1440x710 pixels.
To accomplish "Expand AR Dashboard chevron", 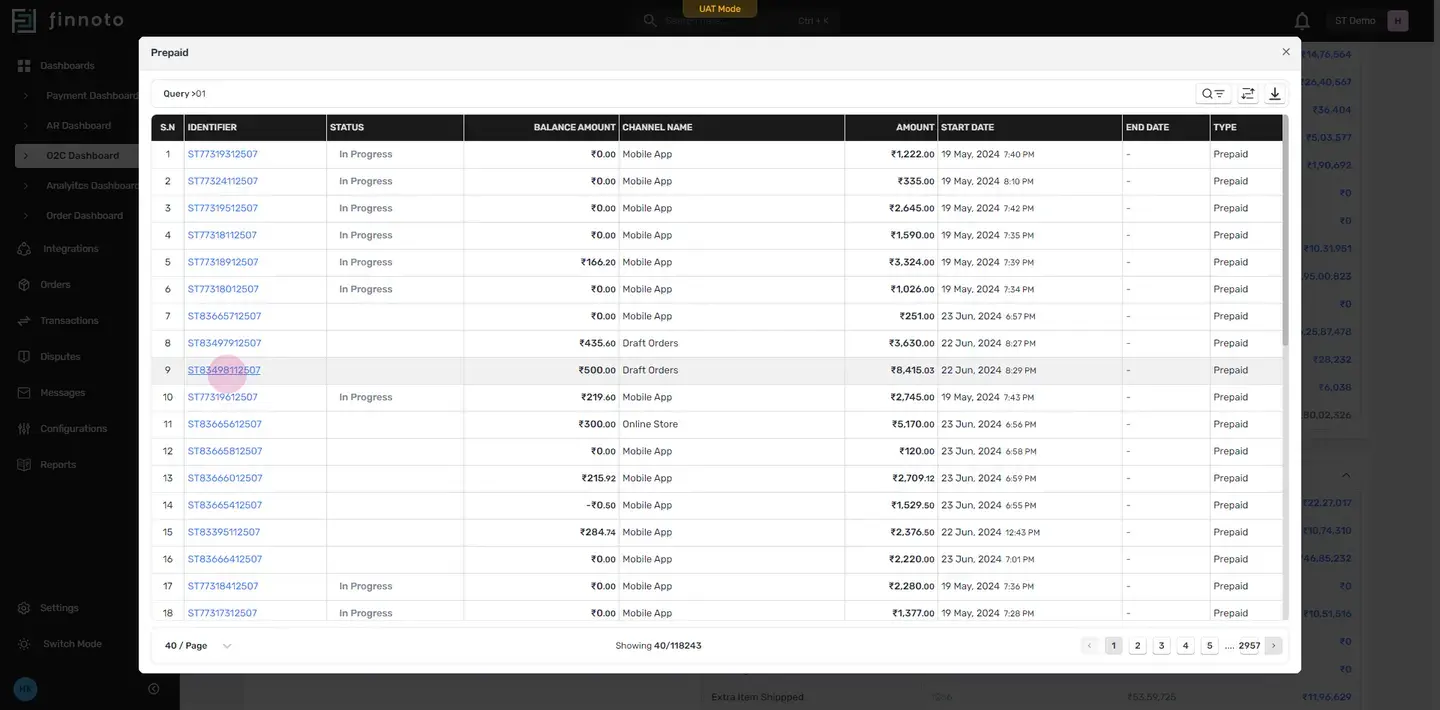I will click(x=25, y=126).
